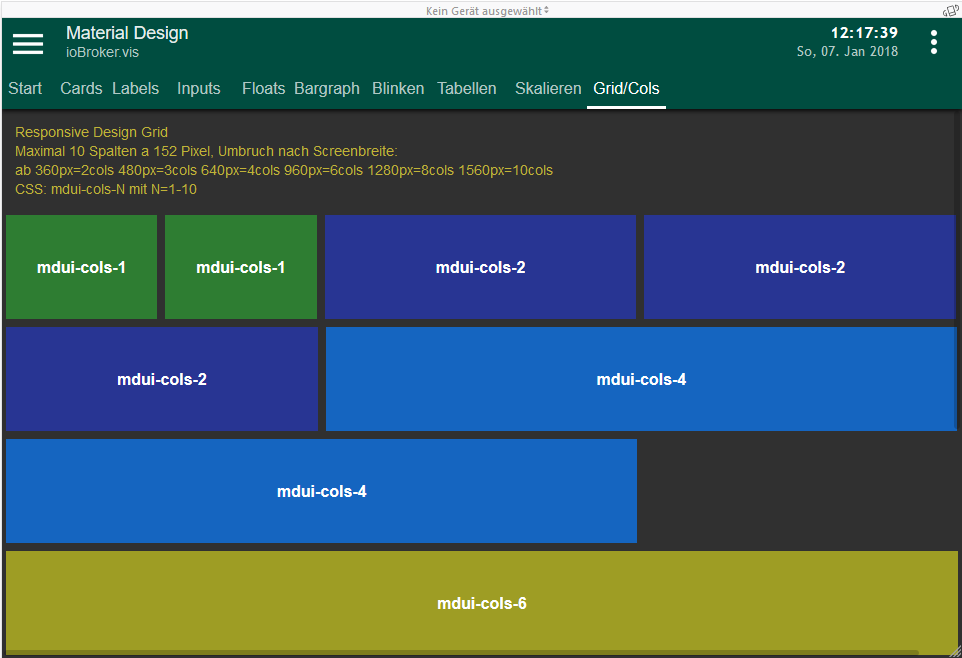Open the 'Kein Gerät ausgewählt' device dropdown

coord(487,11)
